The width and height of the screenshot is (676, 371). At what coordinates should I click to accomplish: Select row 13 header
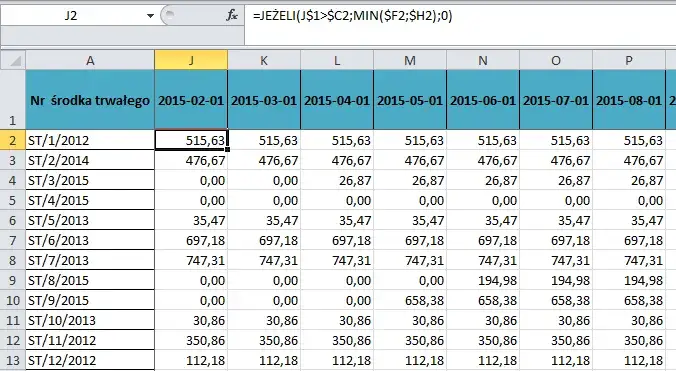pyautogui.click(x=13, y=360)
